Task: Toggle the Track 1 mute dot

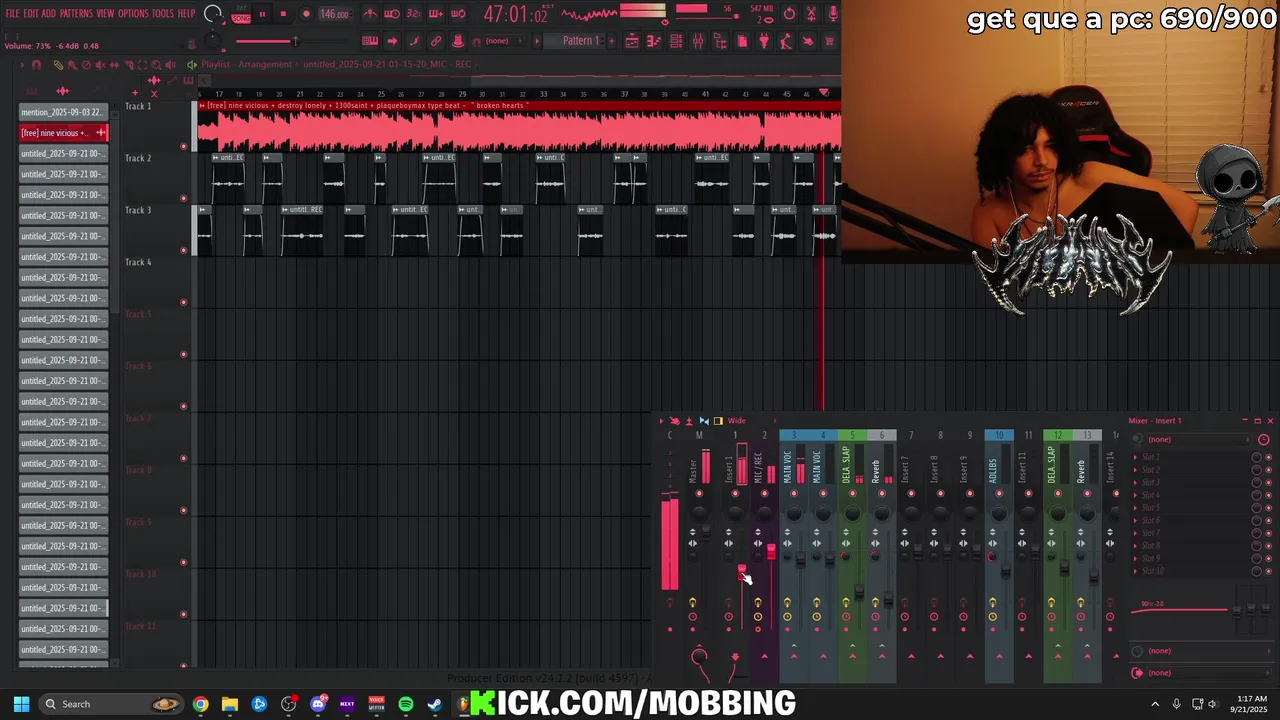Action: click(x=183, y=146)
